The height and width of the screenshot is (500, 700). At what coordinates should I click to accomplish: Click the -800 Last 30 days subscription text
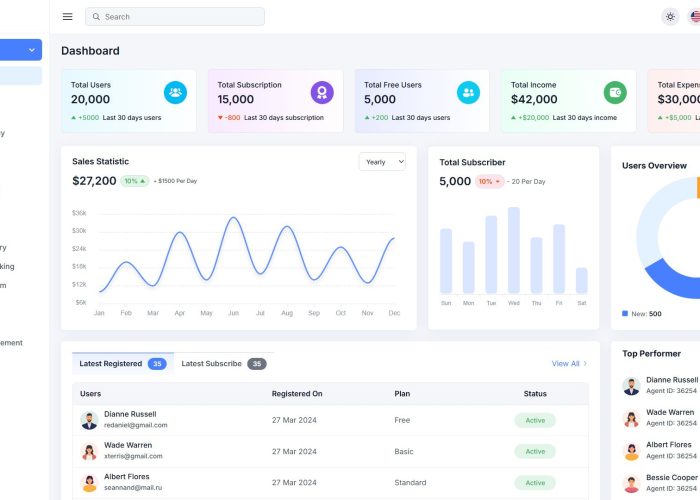pyautogui.click(x=271, y=117)
